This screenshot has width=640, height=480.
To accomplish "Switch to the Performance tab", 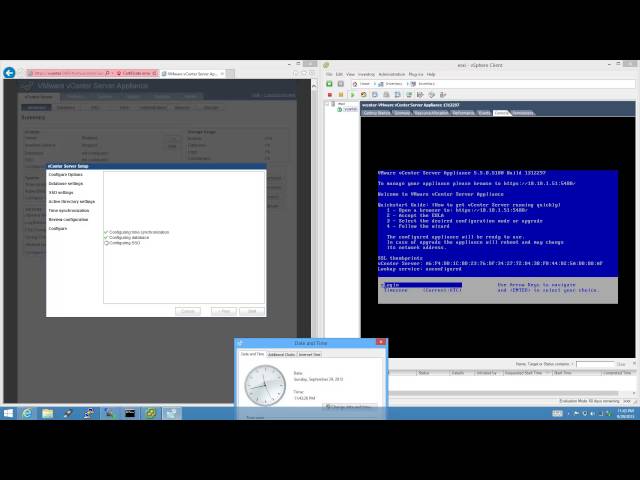I will point(463,113).
